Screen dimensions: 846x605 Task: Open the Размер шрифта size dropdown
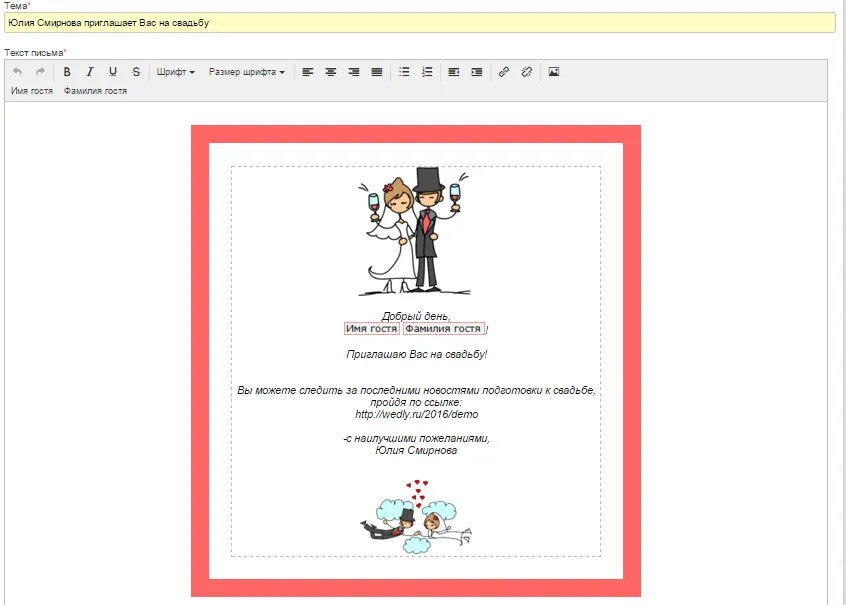click(x=247, y=72)
